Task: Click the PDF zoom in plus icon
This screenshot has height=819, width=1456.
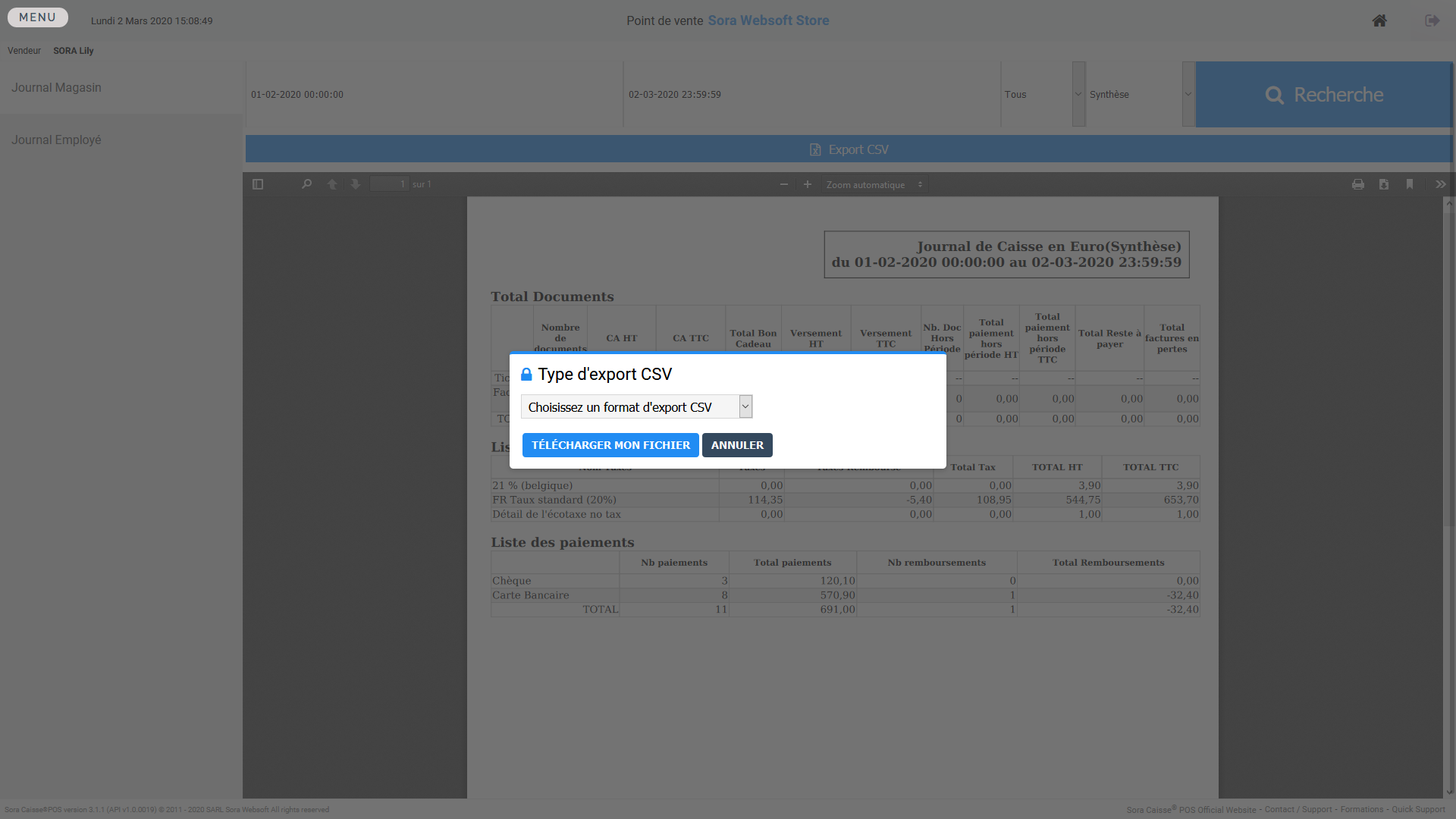Action: (808, 184)
